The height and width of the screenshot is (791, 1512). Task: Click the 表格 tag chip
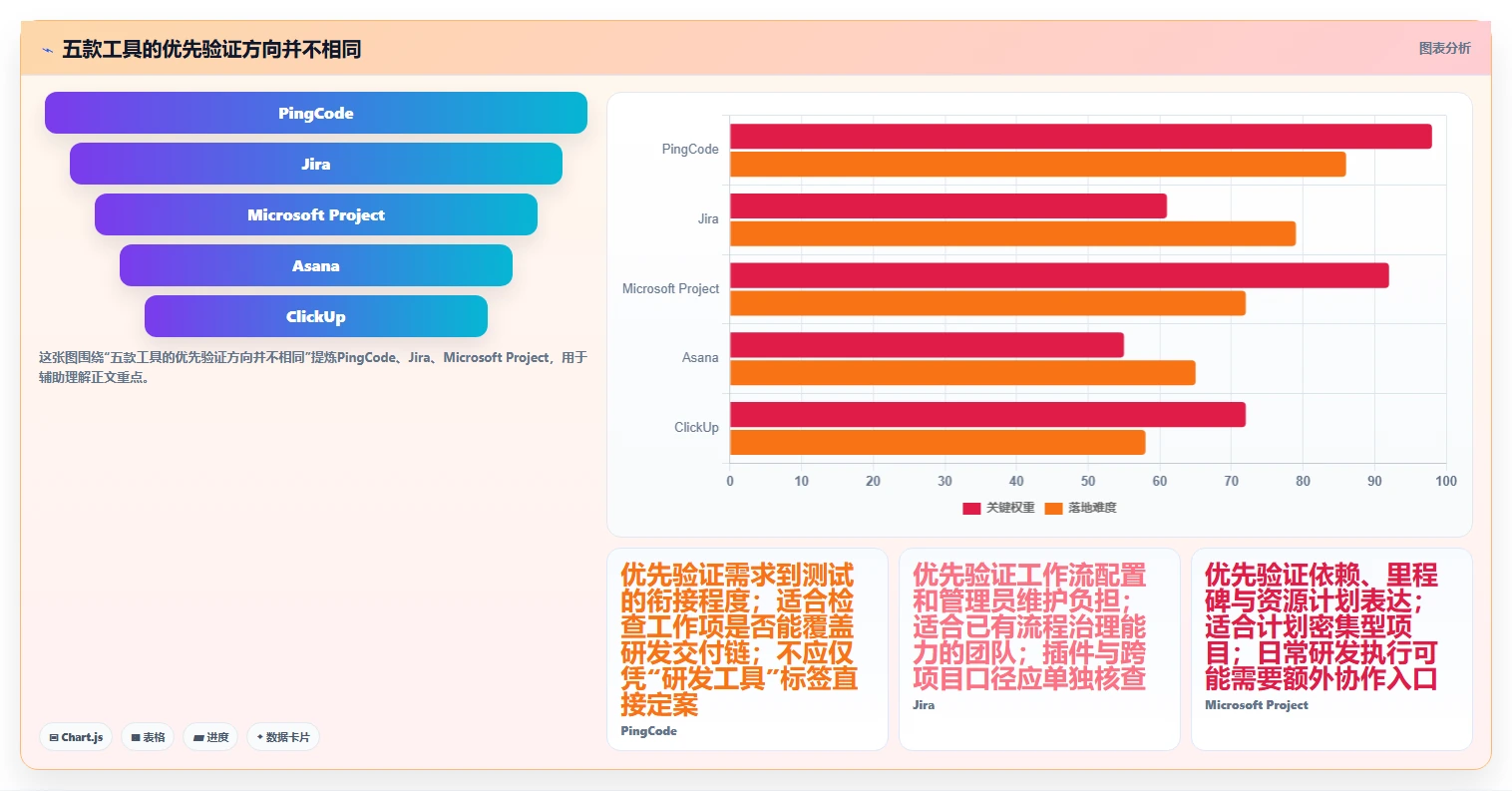[148, 737]
